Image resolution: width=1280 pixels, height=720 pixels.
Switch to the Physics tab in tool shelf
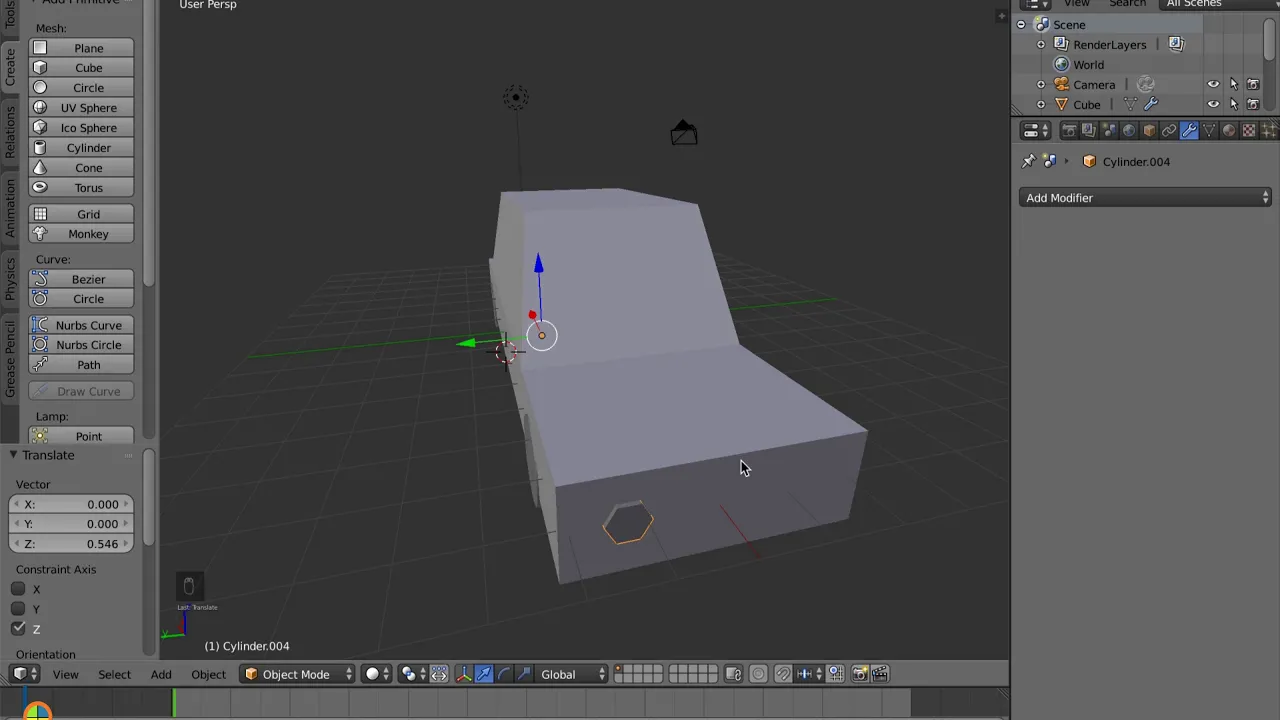[x=10, y=279]
